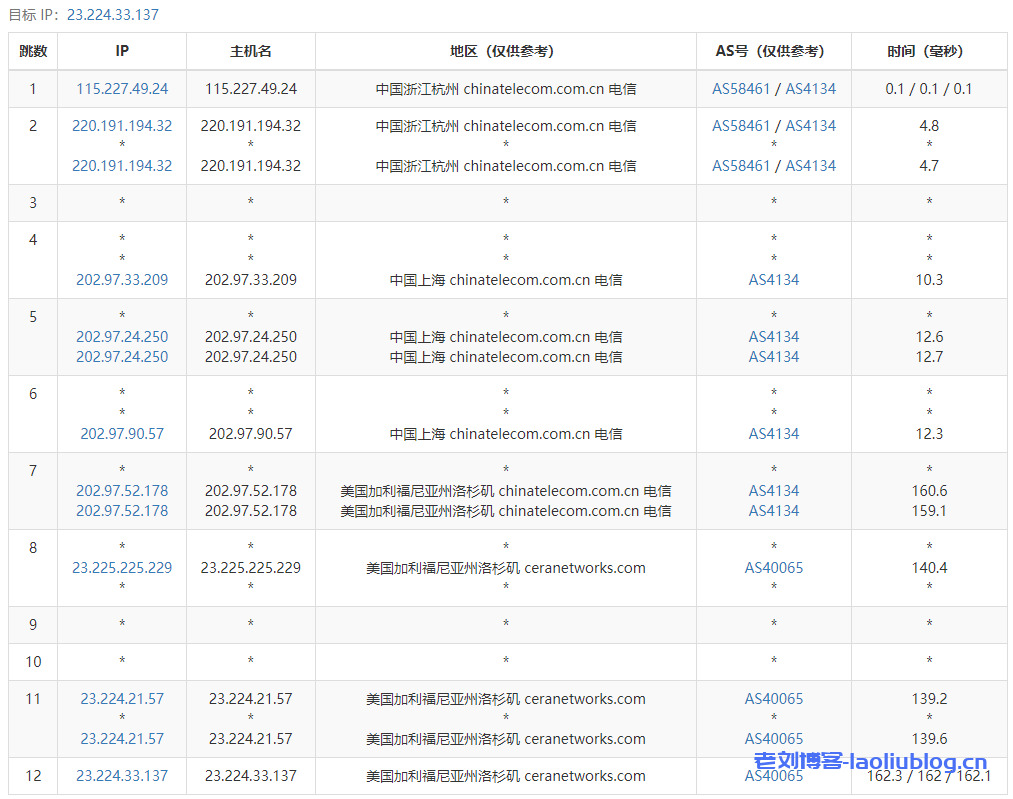Click the IP link 115.227.49.24 in hop 1
Viewport: 1013px width, 799px height.
(122, 88)
